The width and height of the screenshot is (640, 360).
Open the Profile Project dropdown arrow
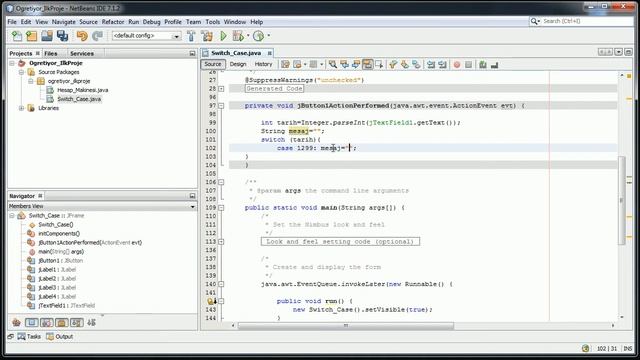tap(269, 36)
